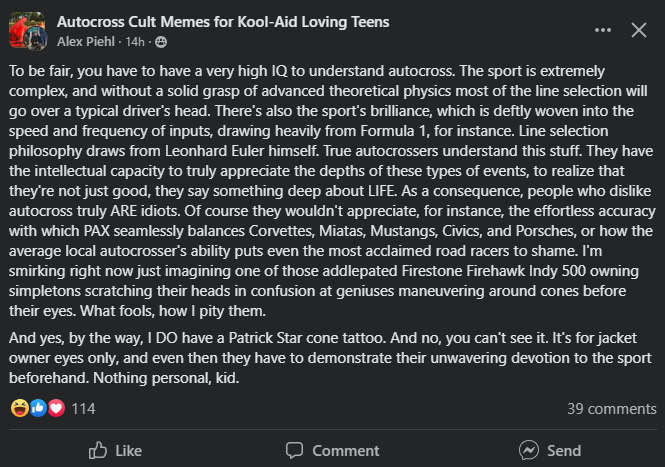
Task: Click the Patrick Star tattoo paragraph
Action: (x=330, y=358)
